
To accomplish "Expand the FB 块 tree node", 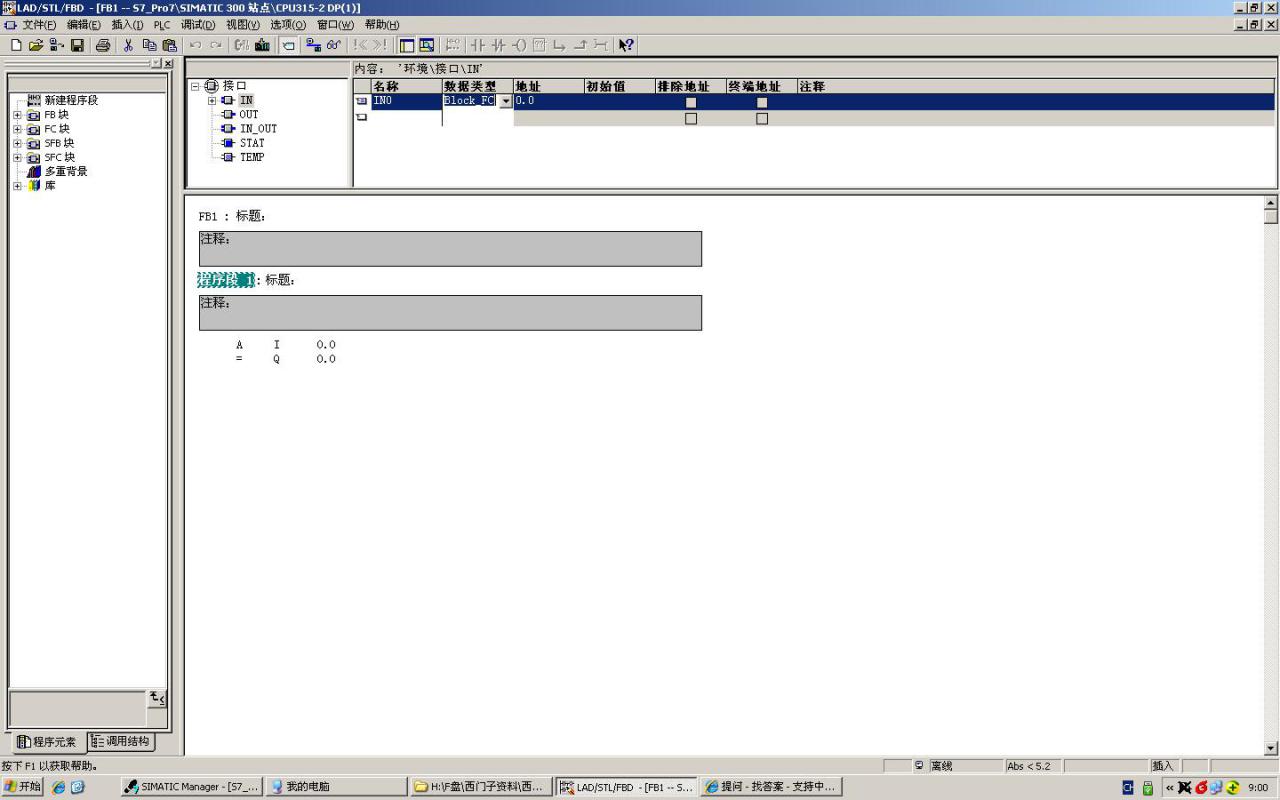I will [17, 115].
